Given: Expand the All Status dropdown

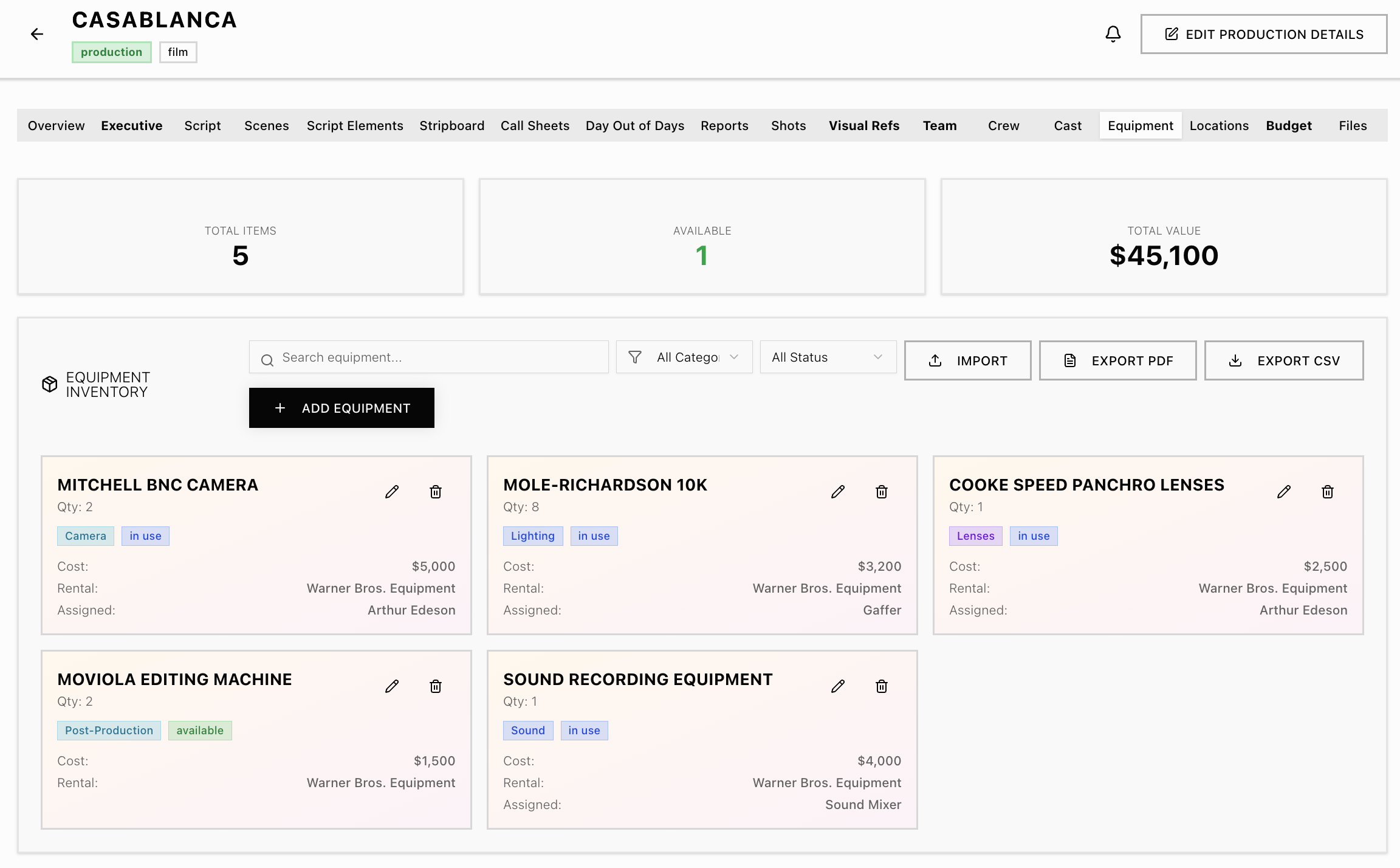Looking at the screenshot, I should [x=828, y=357].
